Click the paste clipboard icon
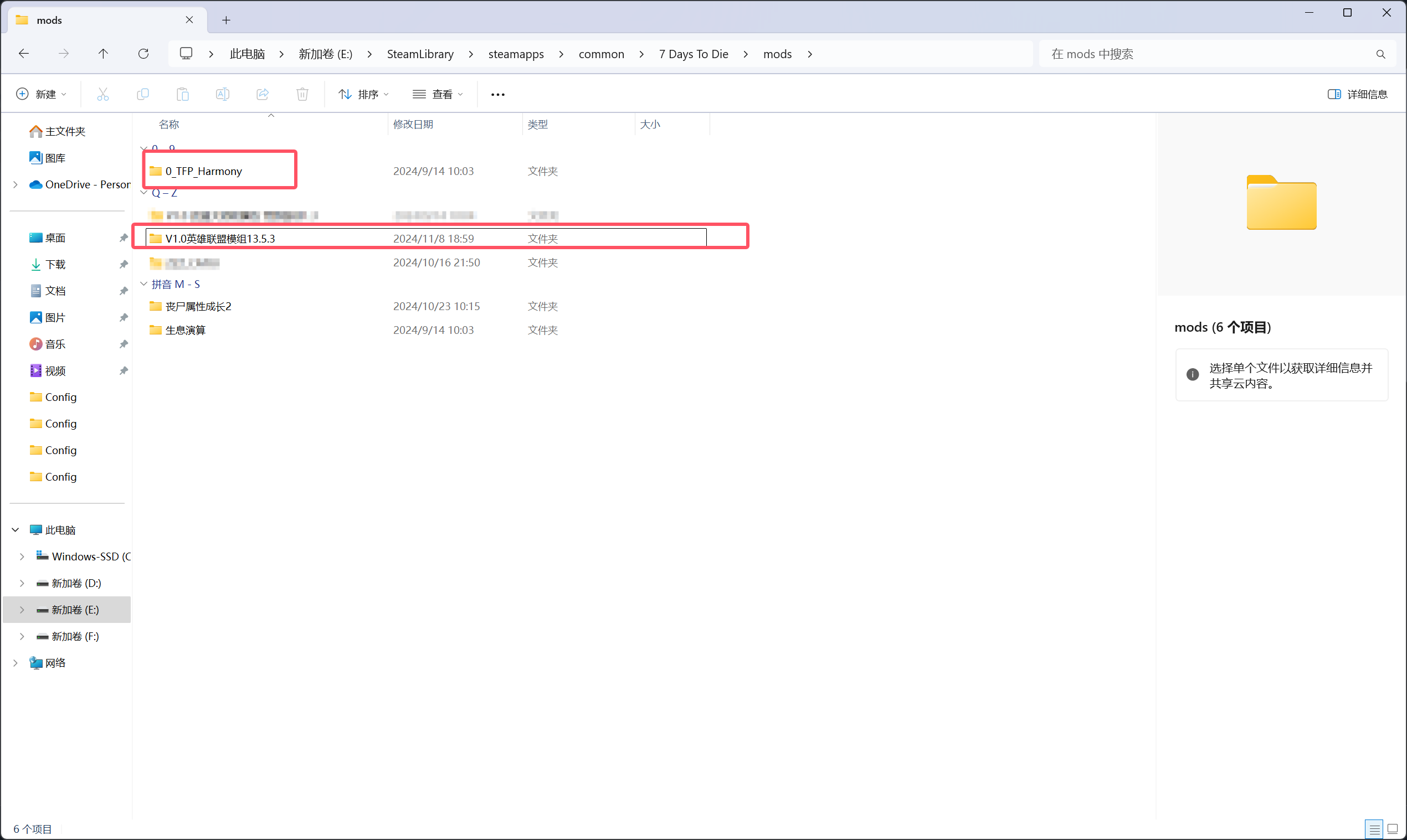Screen dimensions: 1407x840 click(x=182, y=94)
